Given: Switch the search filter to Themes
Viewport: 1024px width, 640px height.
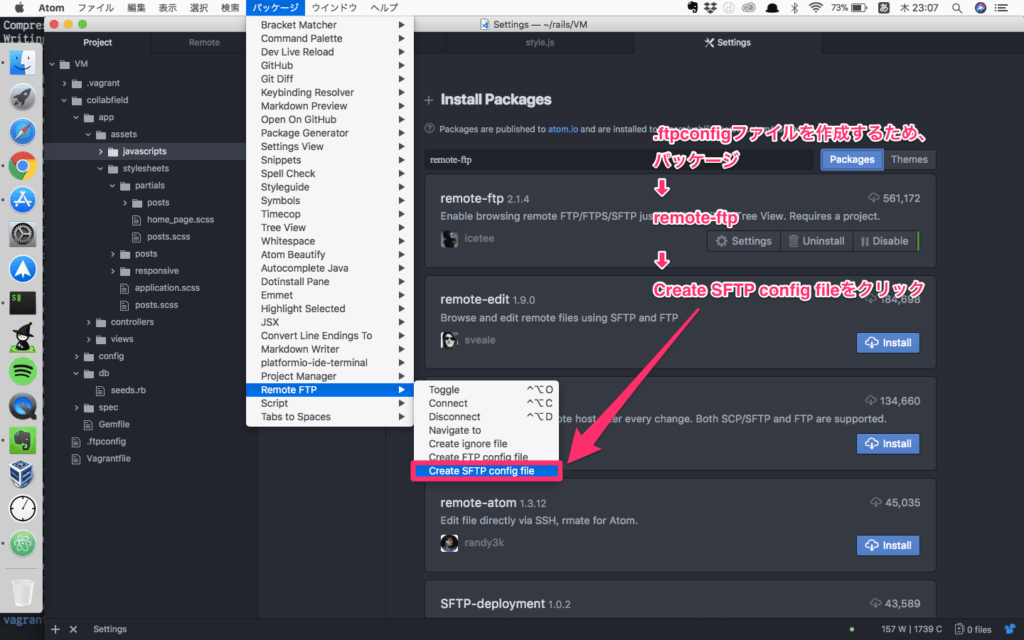Looking at the screenshot, I should click(909, 159).
